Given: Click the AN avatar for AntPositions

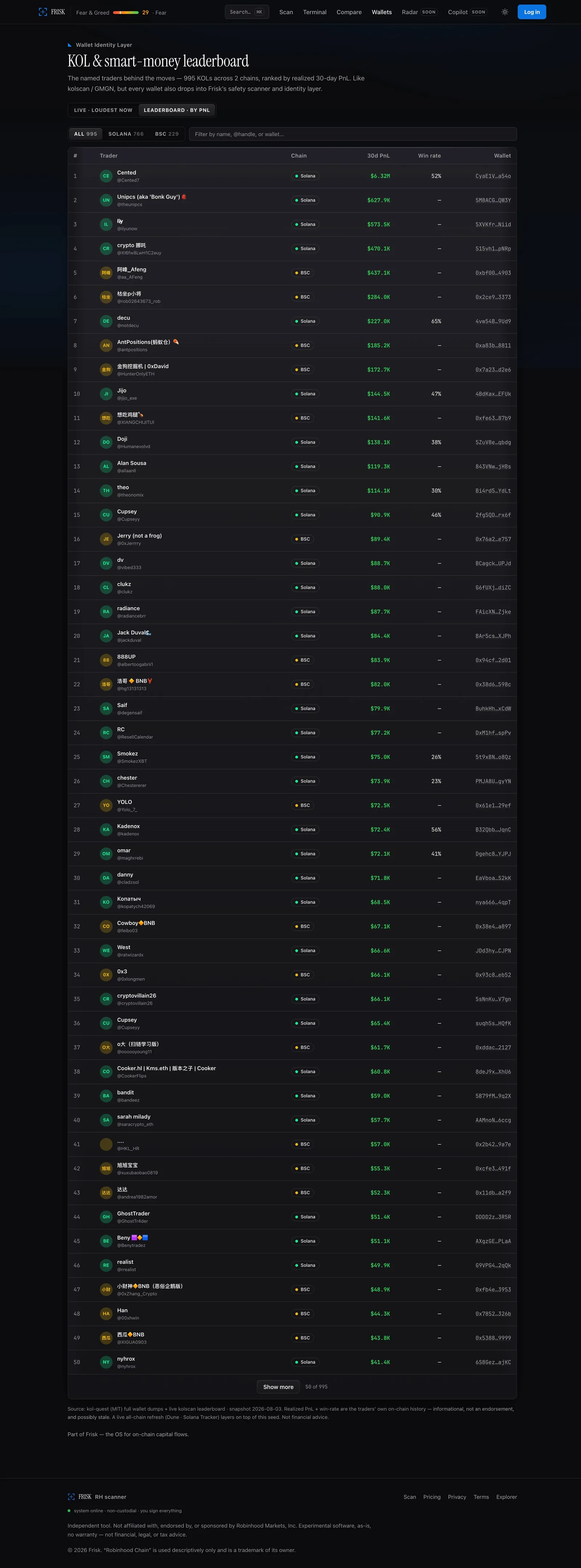Looking at the screenshot, I should pyautogui.click(x=106, y=345).
